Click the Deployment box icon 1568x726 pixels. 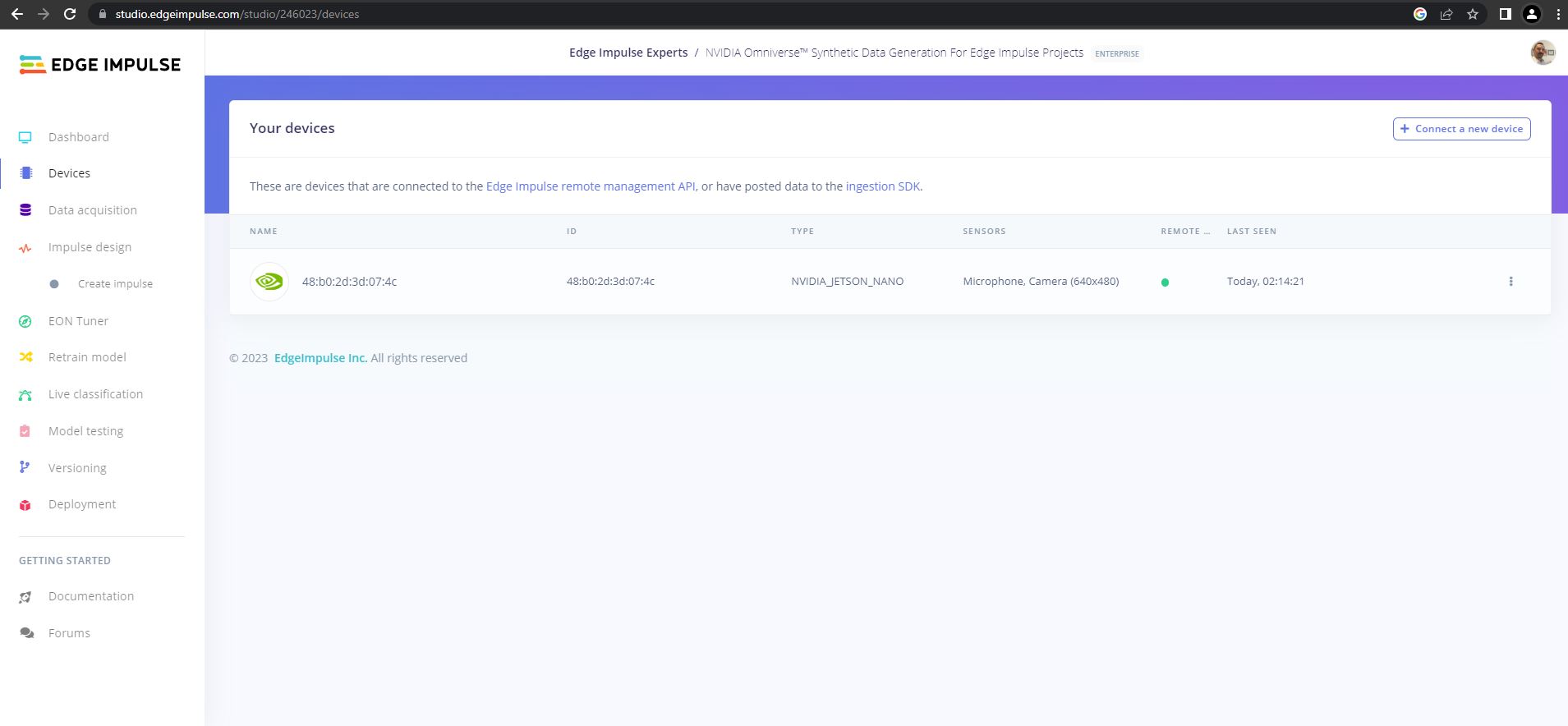[x=25, y=505]
